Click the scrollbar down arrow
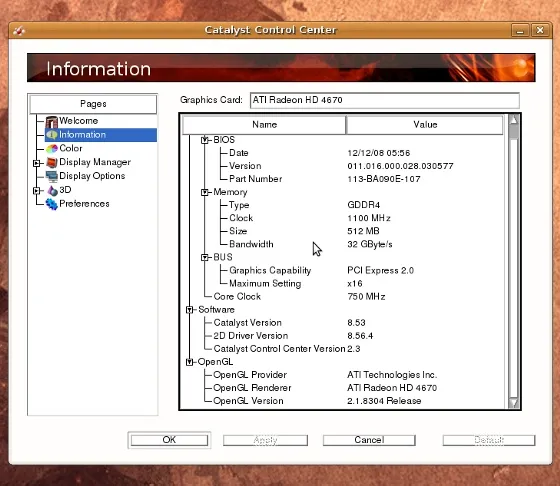The image size is (560, 486). [x=514, y=403]
